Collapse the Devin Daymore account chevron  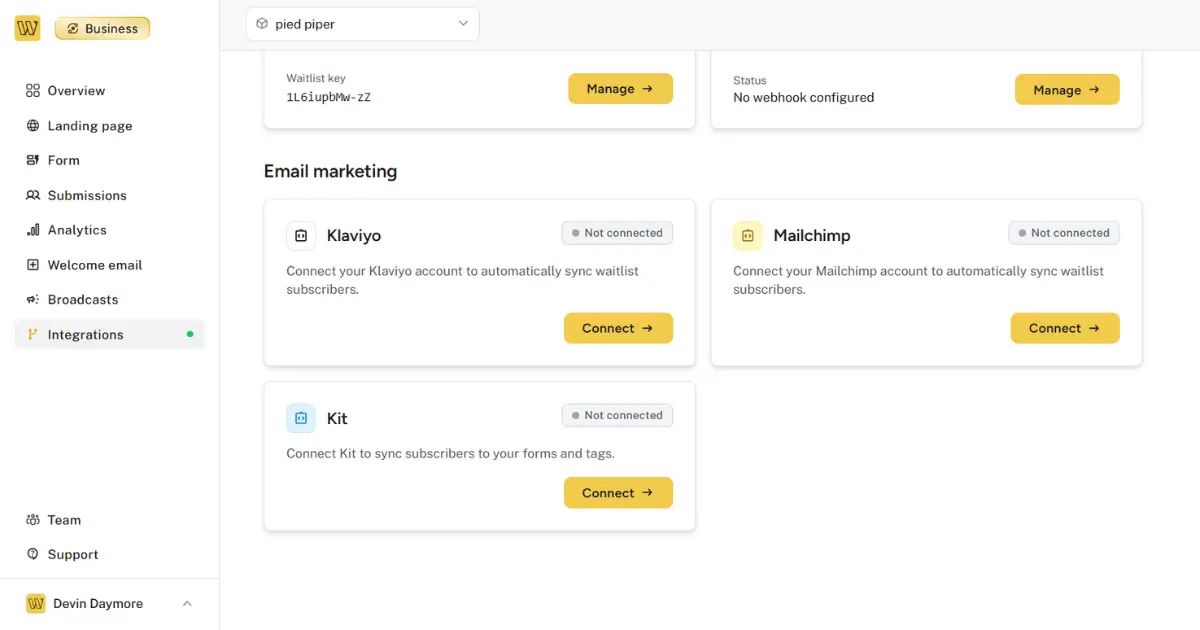[187, 603]
